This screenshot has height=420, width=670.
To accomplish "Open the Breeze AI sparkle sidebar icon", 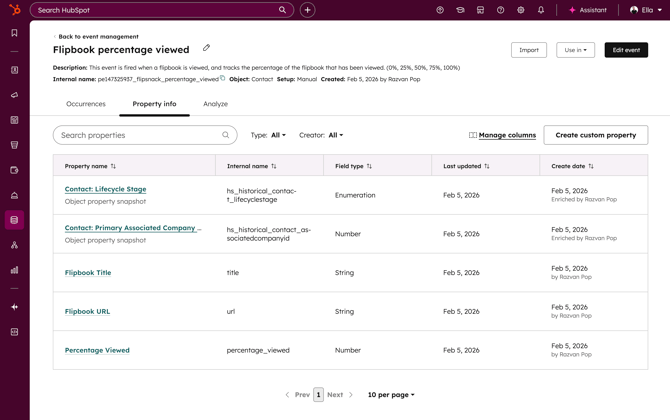I will pos(15,307).
